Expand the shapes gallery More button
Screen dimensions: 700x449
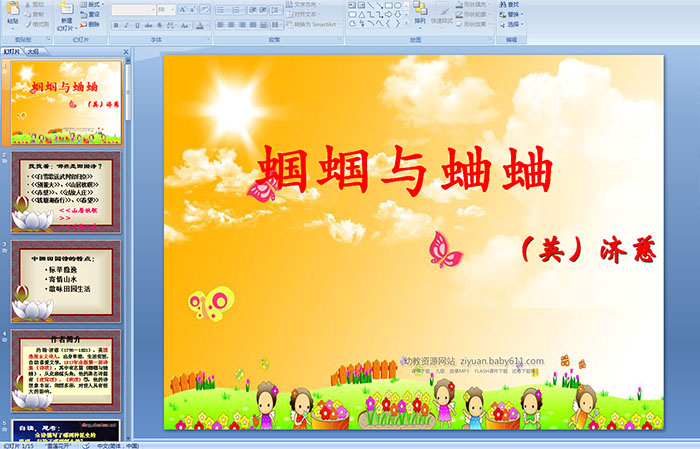[406, 23]
